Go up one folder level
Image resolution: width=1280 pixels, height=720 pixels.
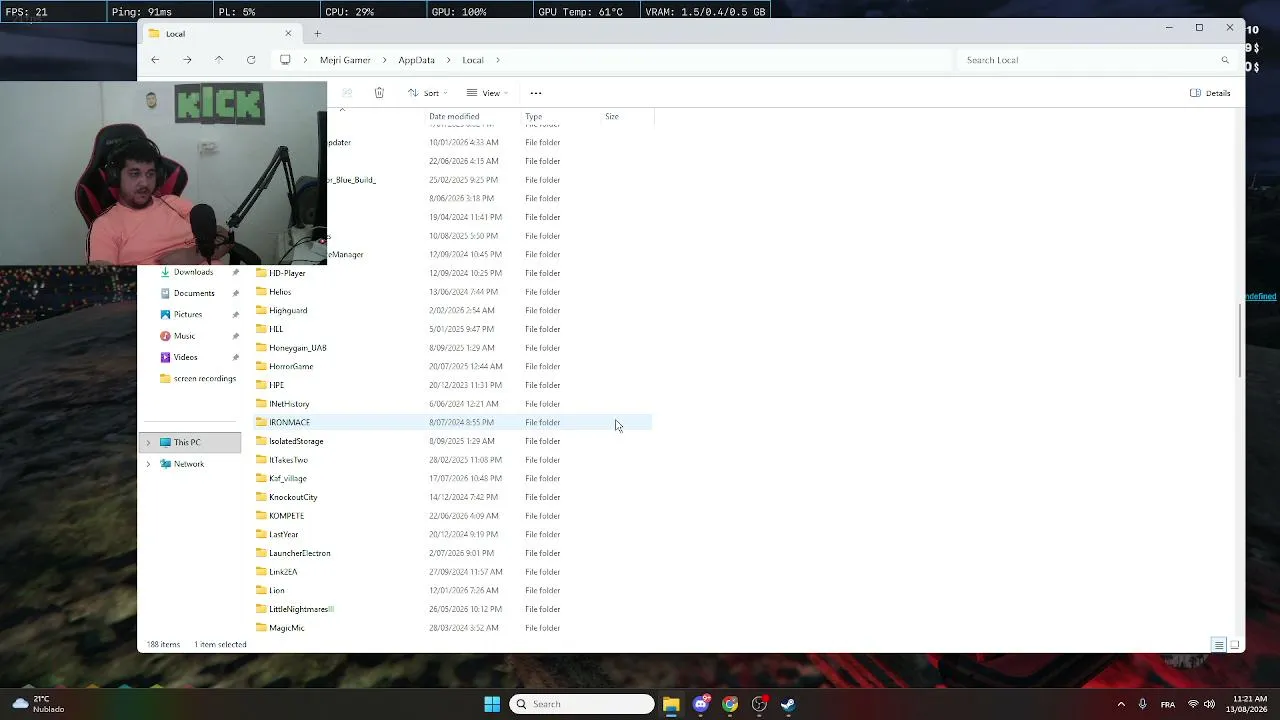point(219,60)
